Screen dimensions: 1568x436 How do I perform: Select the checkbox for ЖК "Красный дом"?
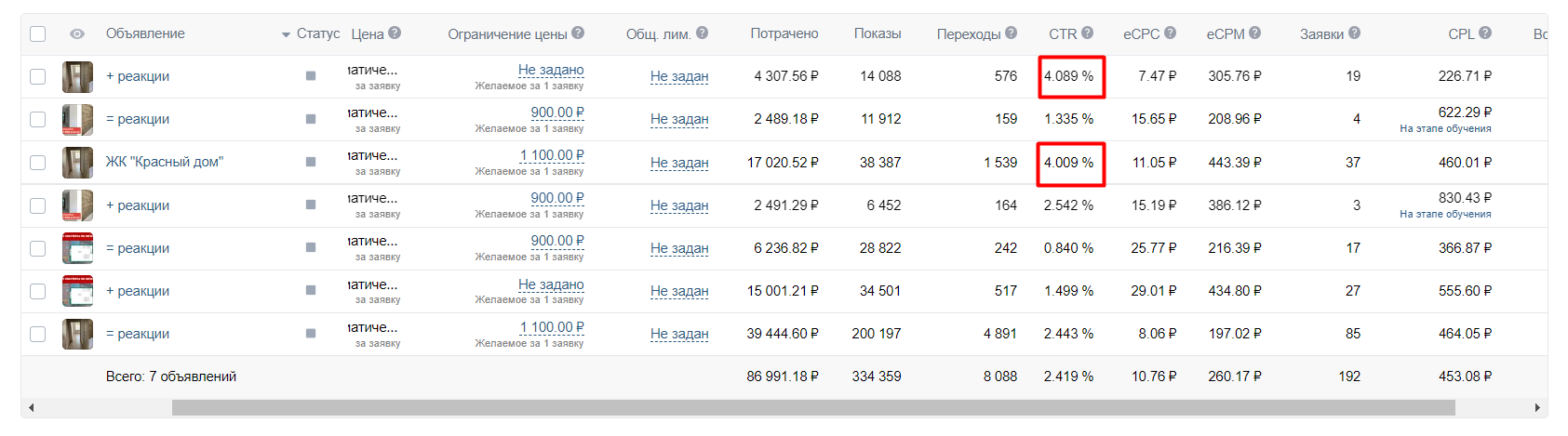click(x=37, y=162)
